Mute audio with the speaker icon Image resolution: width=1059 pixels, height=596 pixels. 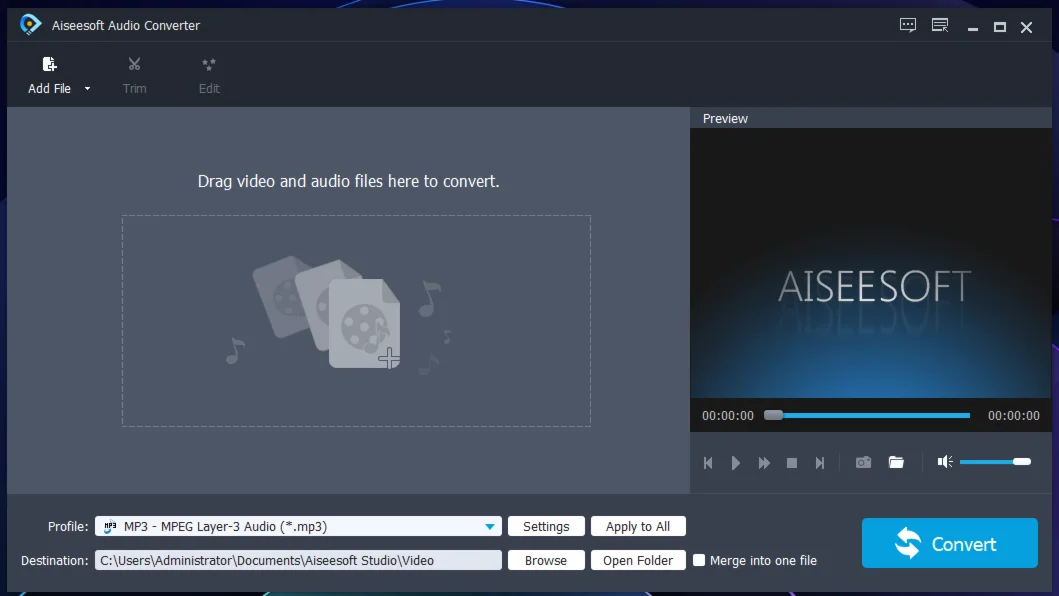[x=944, y=462]
